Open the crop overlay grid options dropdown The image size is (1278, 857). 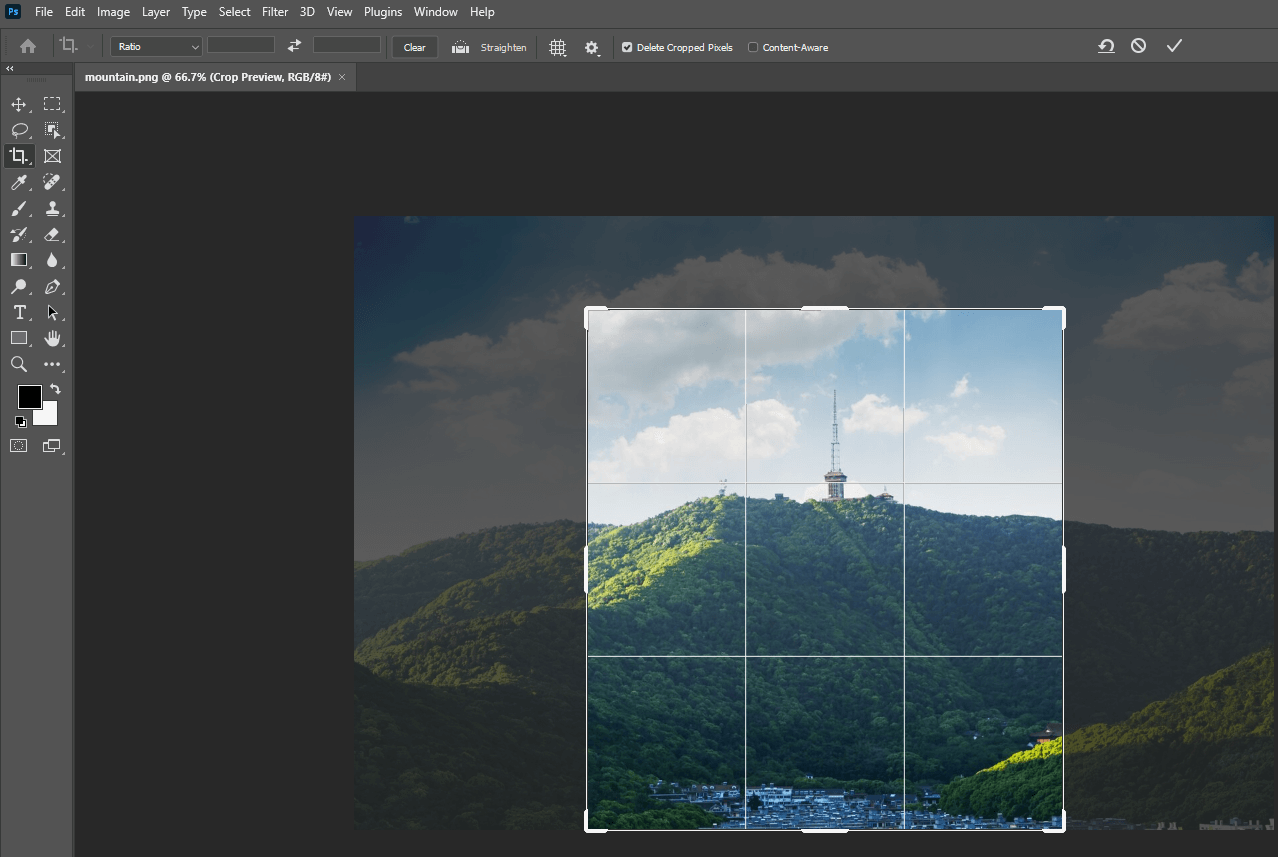(557, 47)
